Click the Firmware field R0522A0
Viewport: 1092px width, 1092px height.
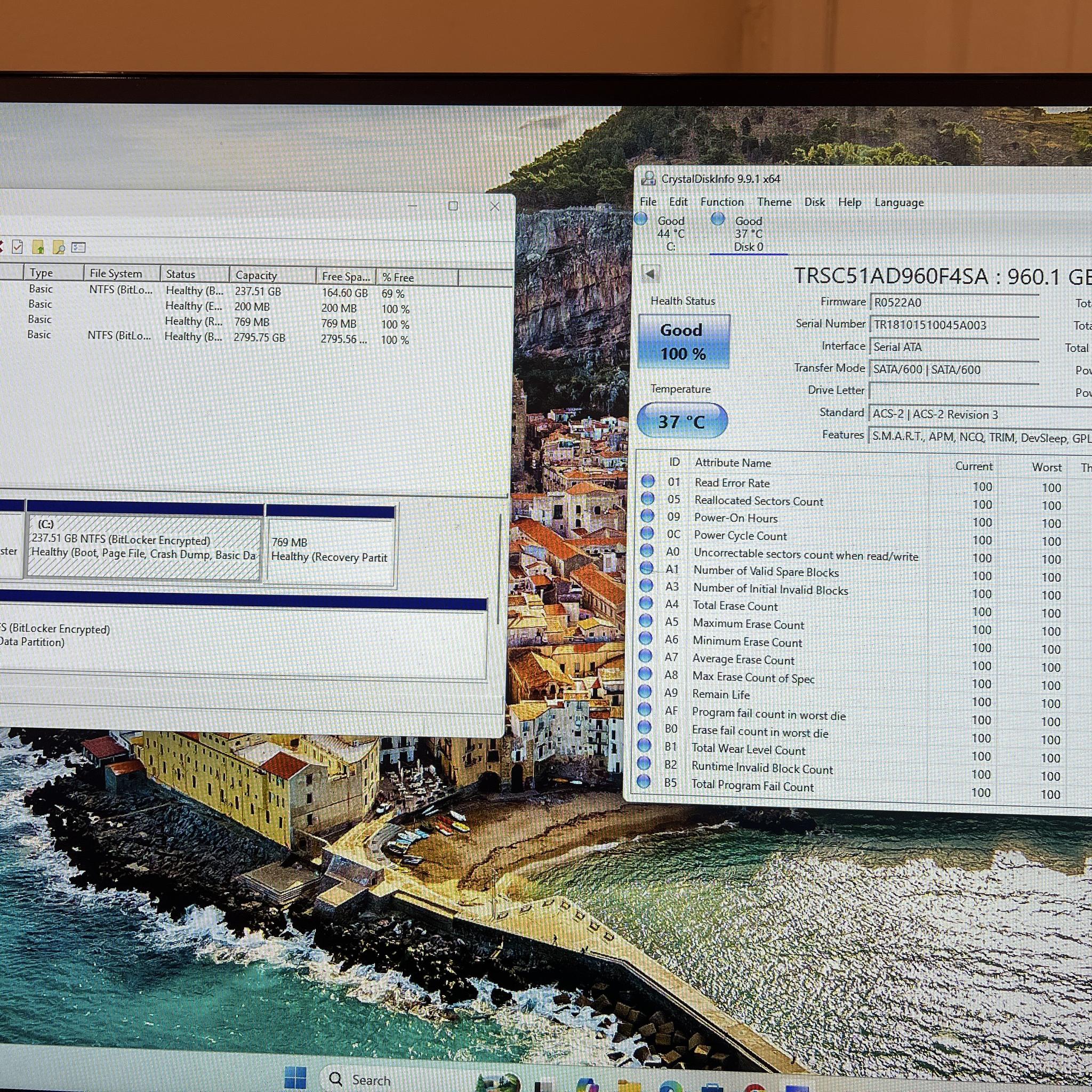click(954, 302)
